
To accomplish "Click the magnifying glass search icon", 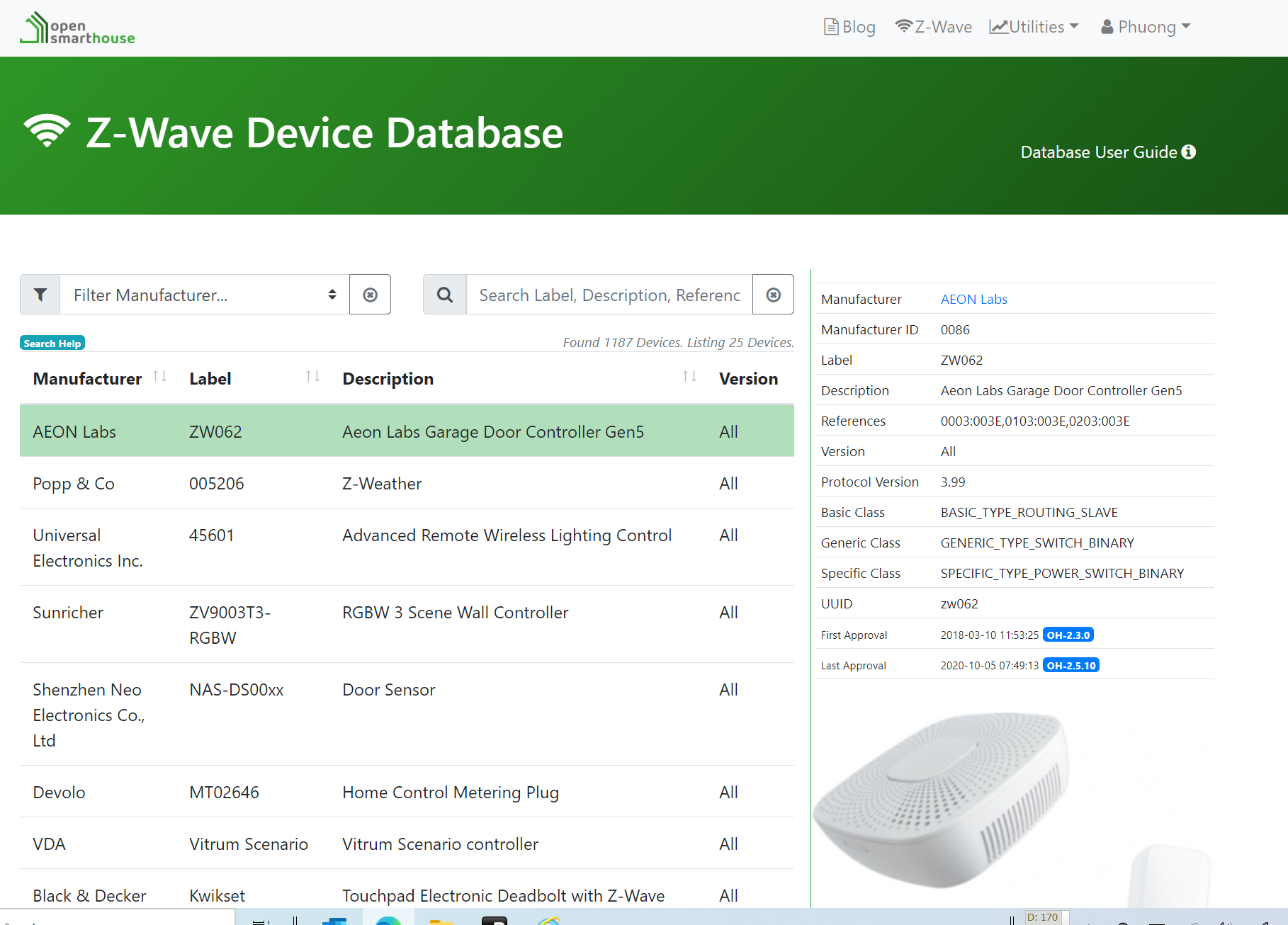I will [445, 295].
